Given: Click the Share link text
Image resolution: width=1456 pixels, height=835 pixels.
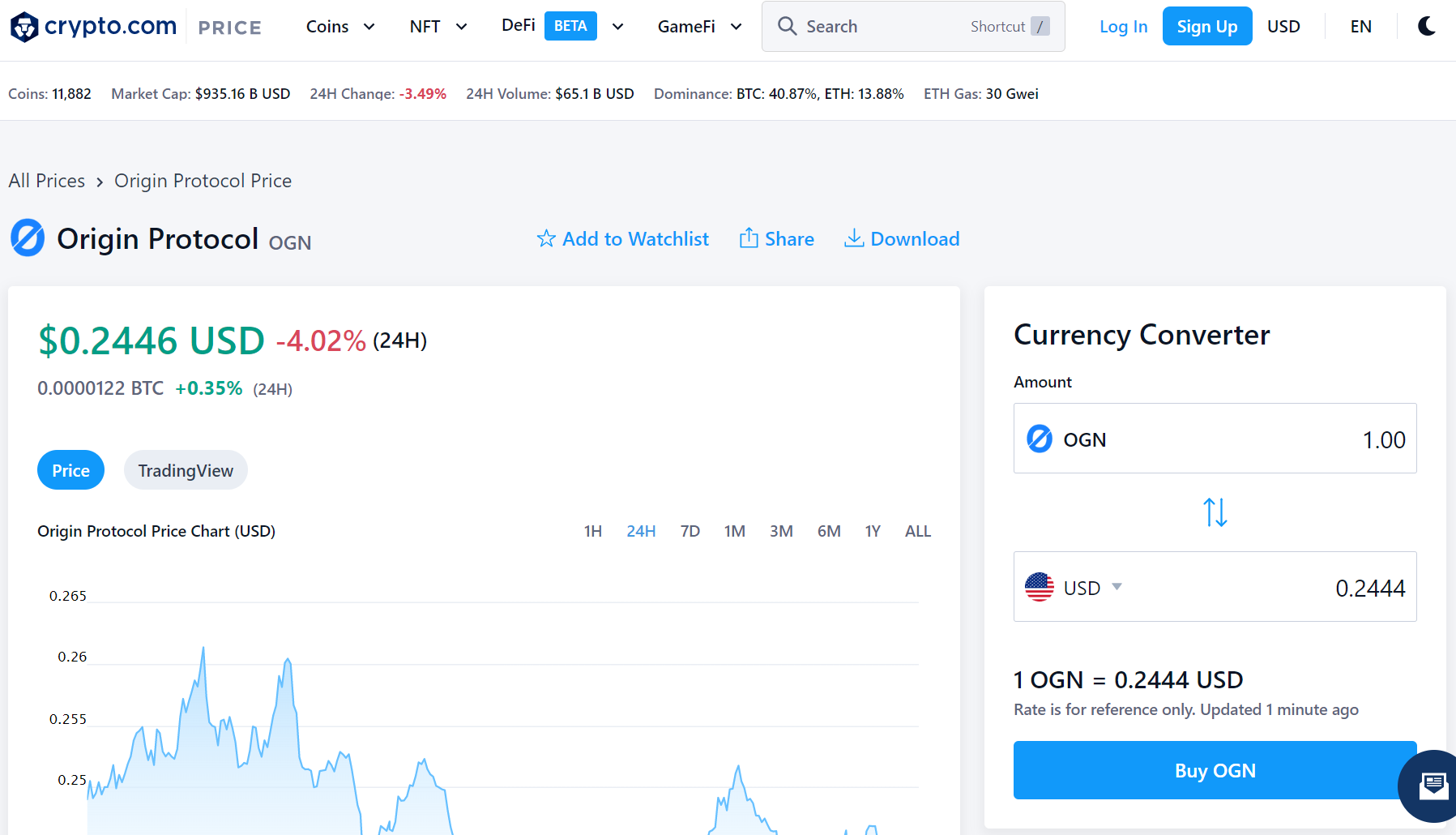Looking at the screenshot, I should [x=789, y=238].
